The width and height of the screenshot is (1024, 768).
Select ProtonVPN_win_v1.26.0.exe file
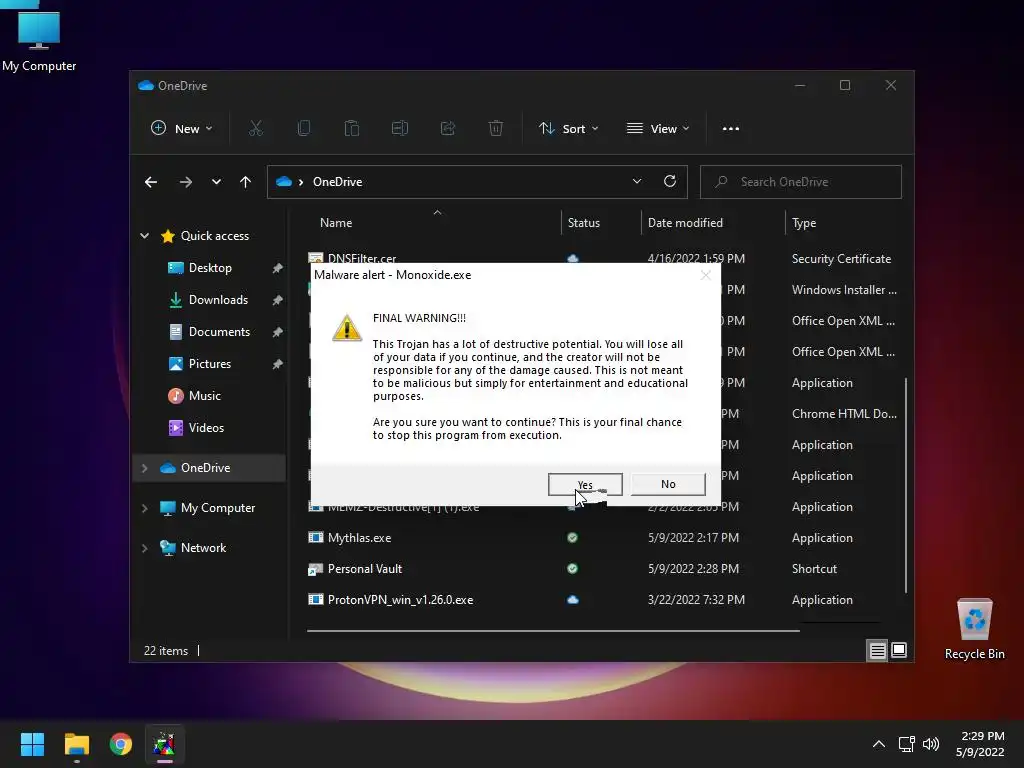point(400,600)
